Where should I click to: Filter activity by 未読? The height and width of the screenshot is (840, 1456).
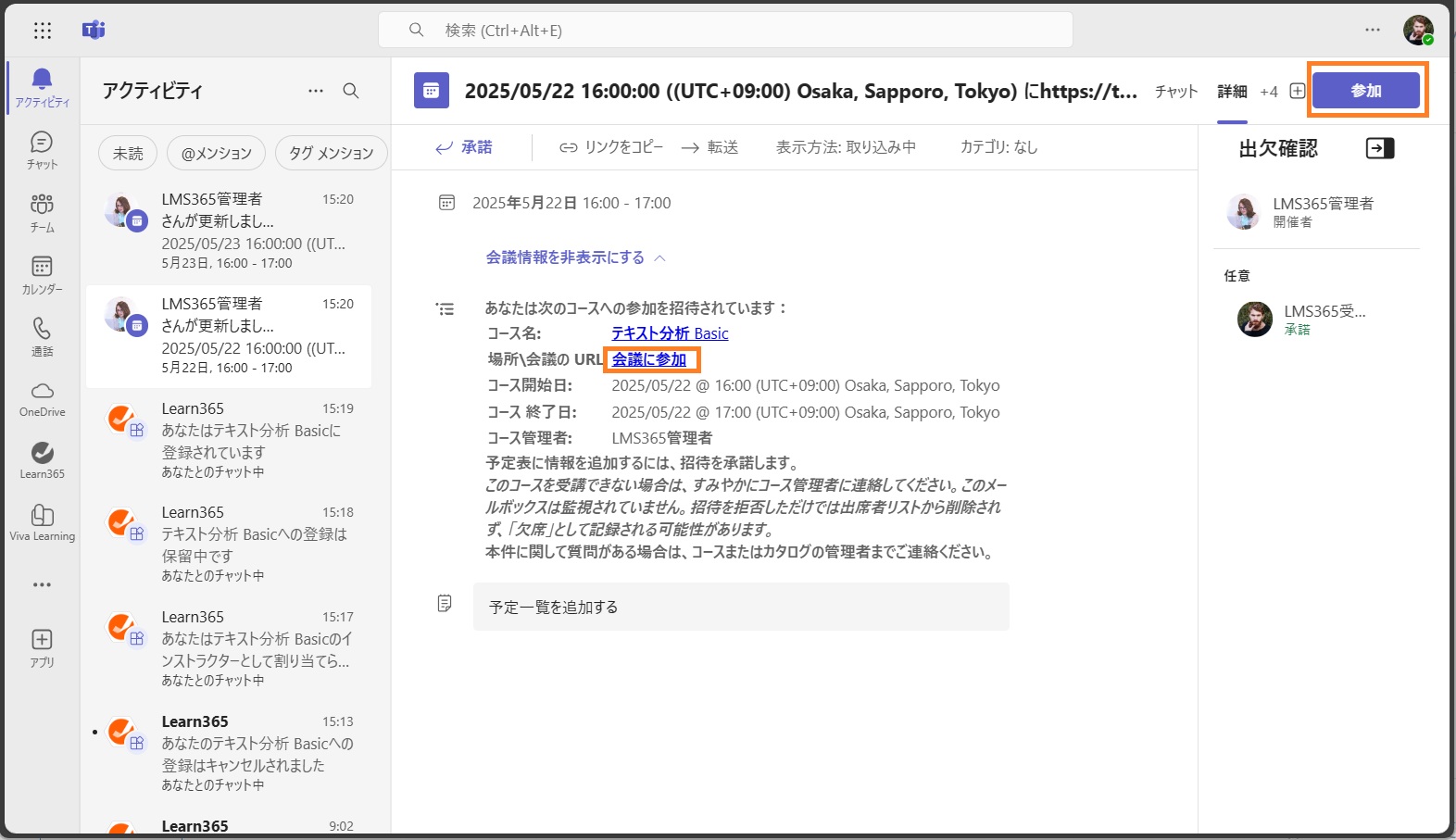[x=128, y=153]
